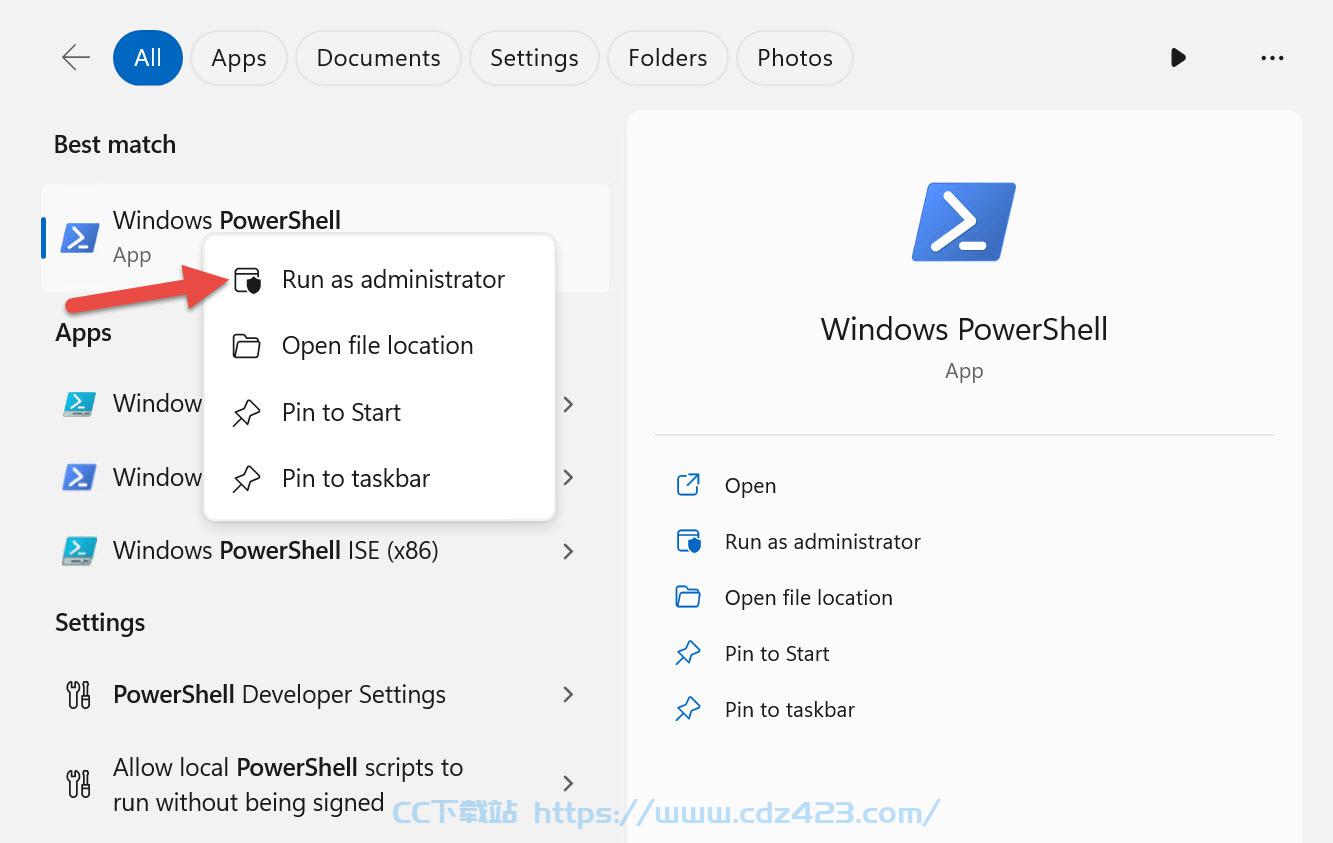1333x843 pixels.
Task: Click the blue folder icon in details pane
Action: point(688,598)
